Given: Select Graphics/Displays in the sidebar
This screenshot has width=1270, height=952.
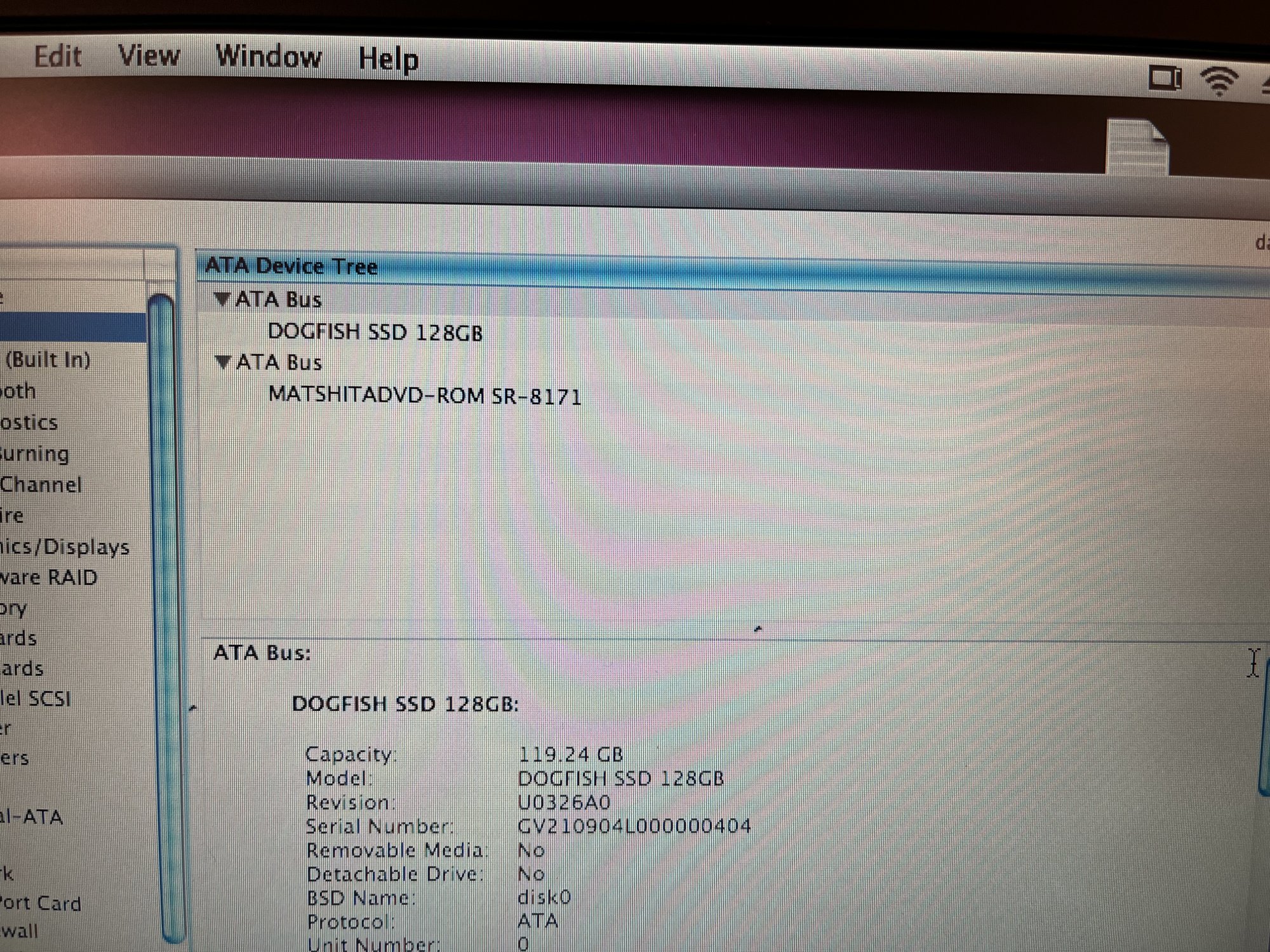Looking at the screenshot, I should pos(63,546).
